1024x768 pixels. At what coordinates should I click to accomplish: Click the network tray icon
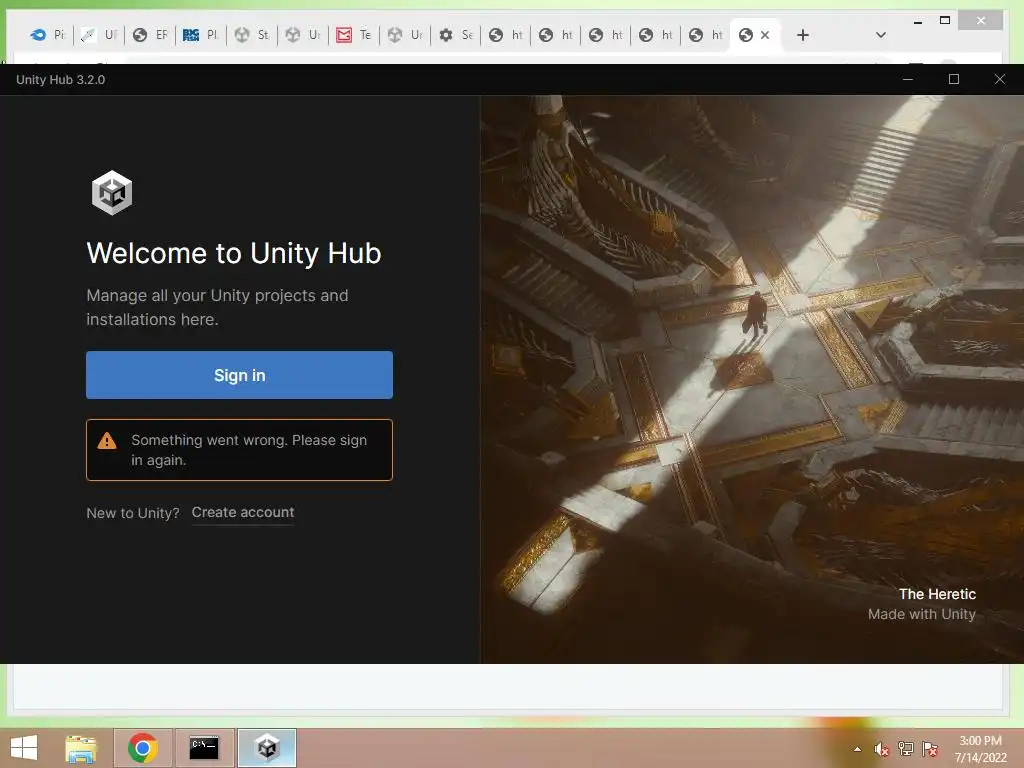click(x=906, y=749)
